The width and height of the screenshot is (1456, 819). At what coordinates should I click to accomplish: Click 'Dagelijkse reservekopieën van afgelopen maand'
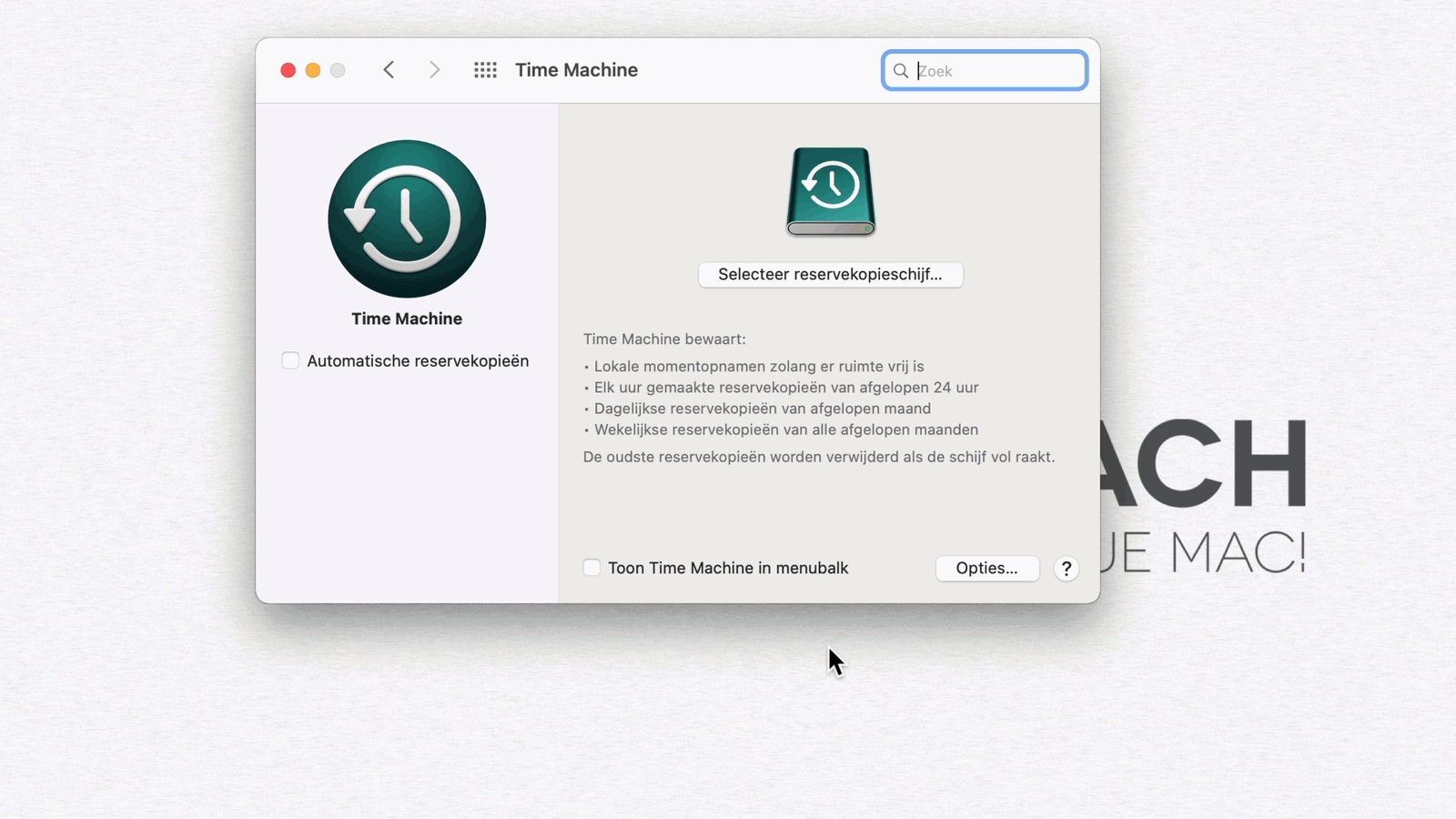coord(763,409)
